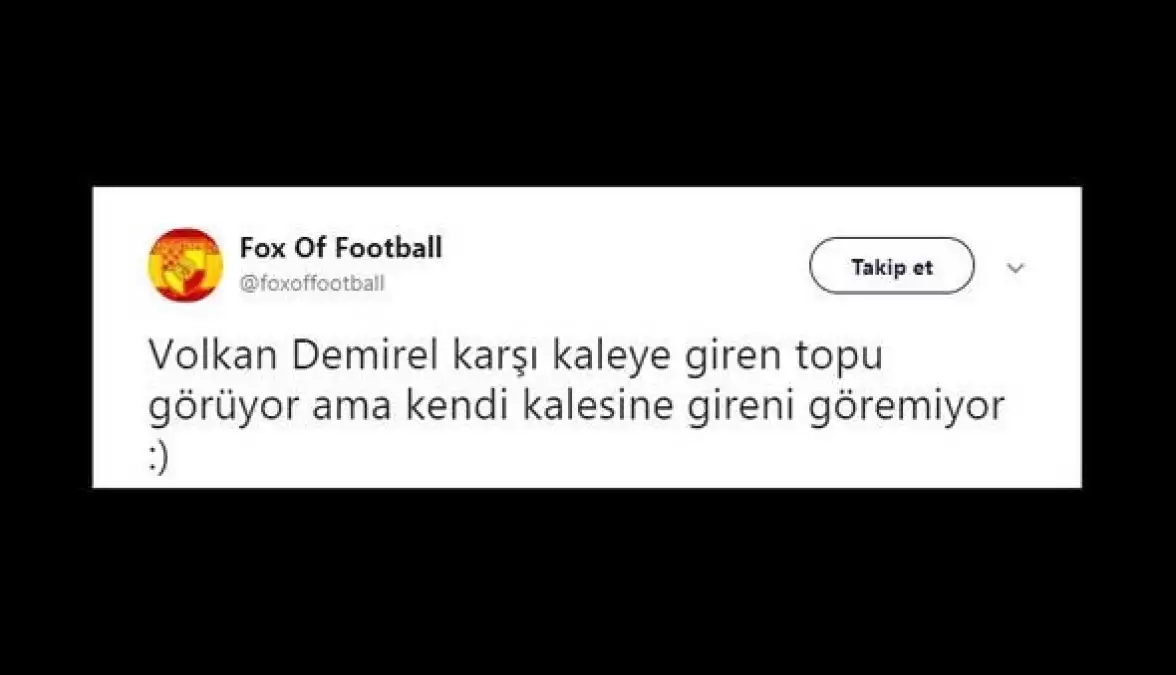Open the tweet options chevron menu
Viewport: 1176px width, 675px height.
1015,267
